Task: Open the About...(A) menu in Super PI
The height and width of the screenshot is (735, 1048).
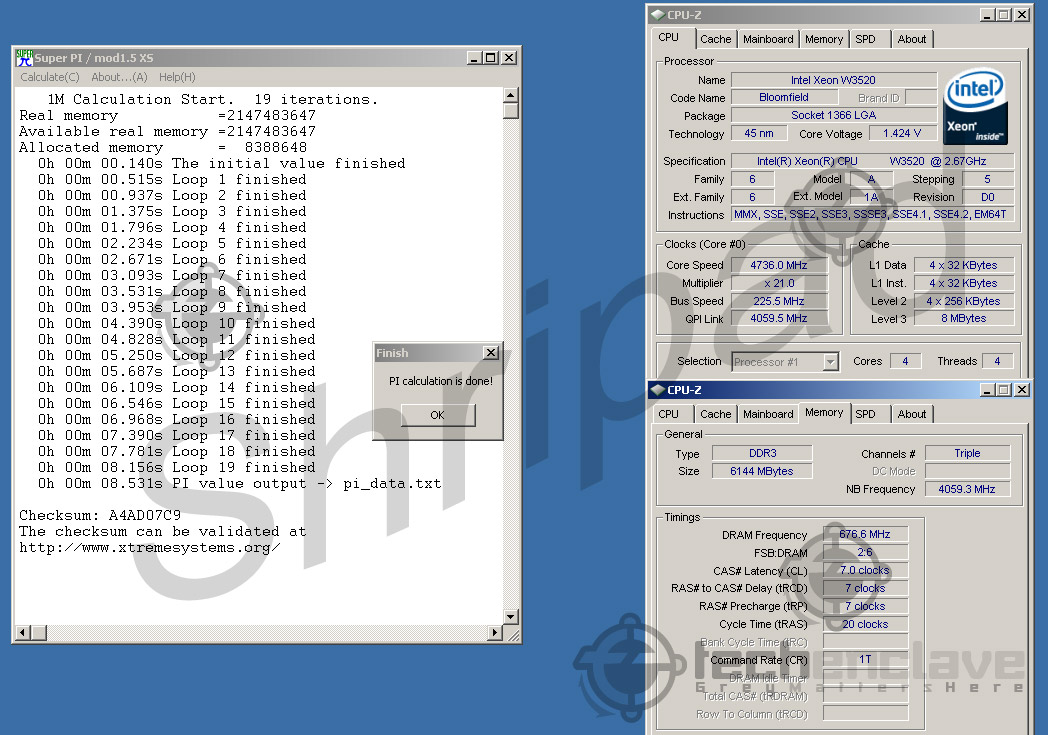Action: coord(119,77)
